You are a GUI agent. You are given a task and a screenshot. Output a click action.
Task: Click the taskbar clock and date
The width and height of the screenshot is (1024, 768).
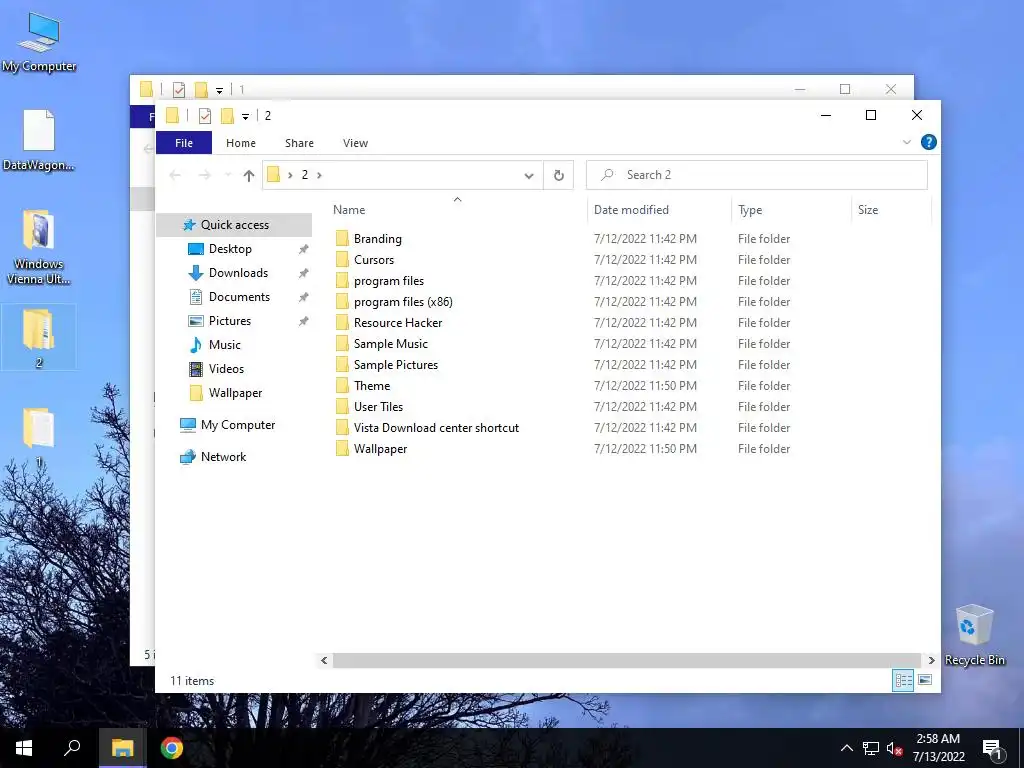pyautogui.click(x=938, y=748)
